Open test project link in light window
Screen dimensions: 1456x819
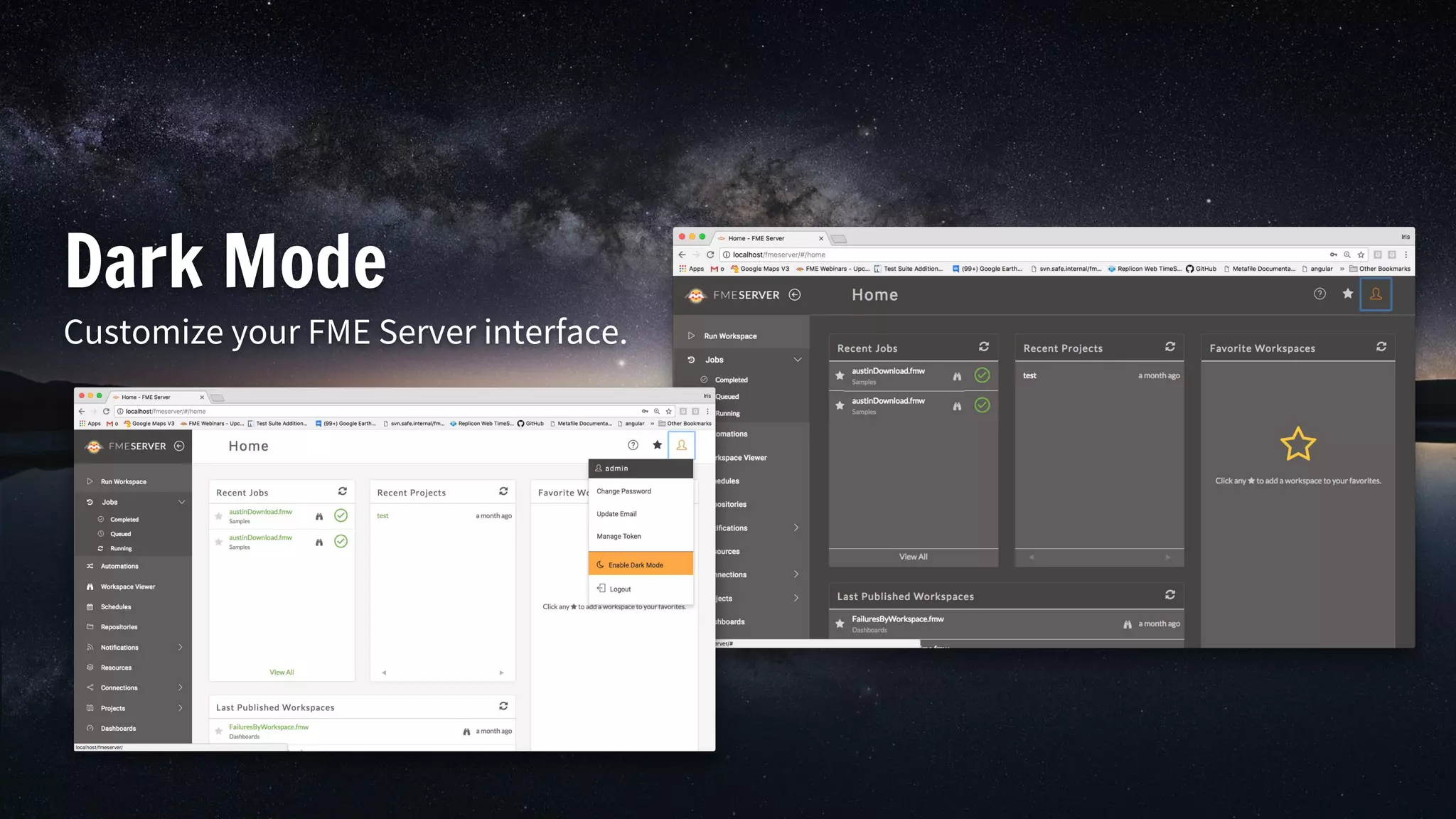(x=382, y=515)
